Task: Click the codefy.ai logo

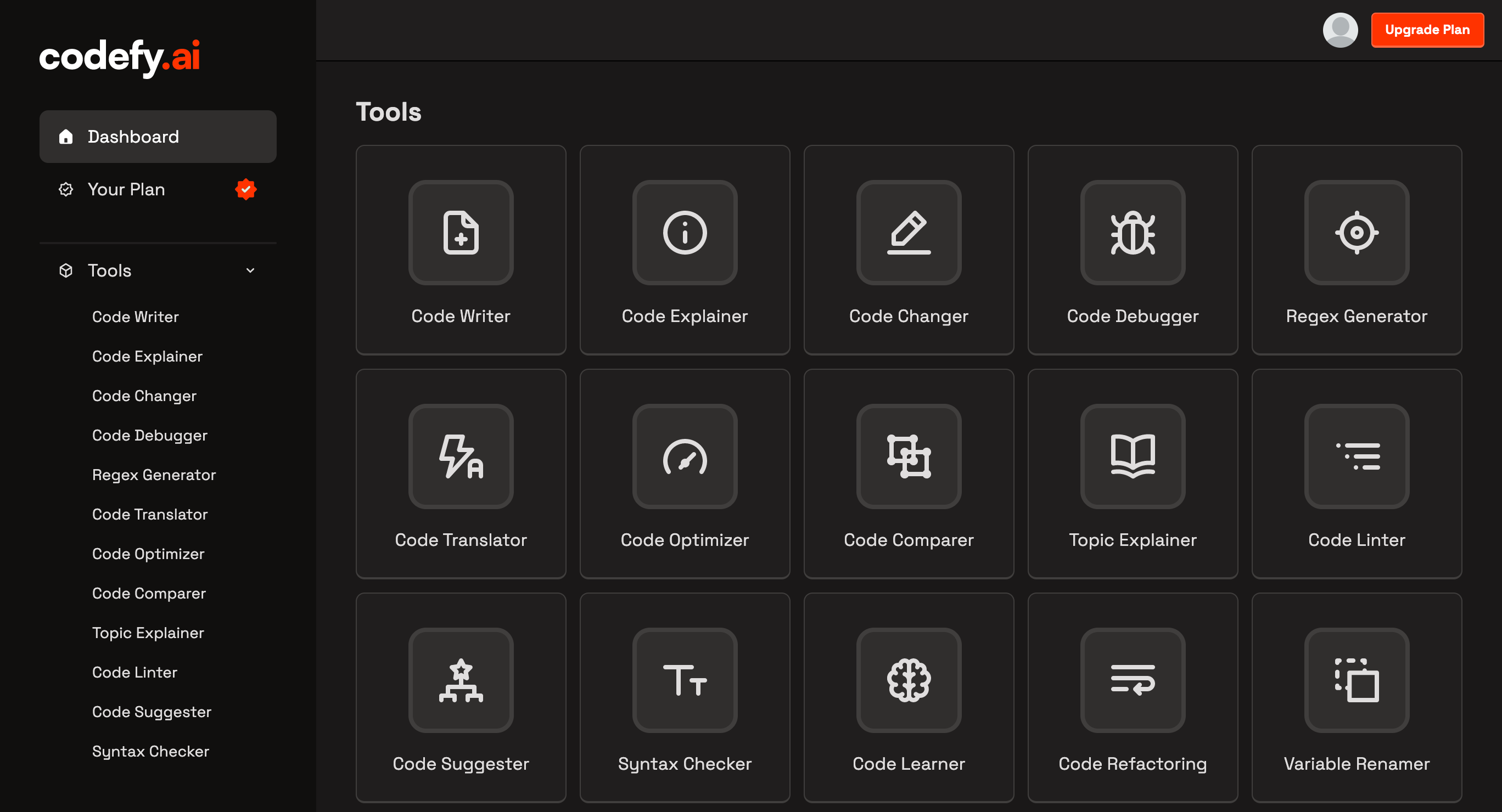Action: (120, 57)
